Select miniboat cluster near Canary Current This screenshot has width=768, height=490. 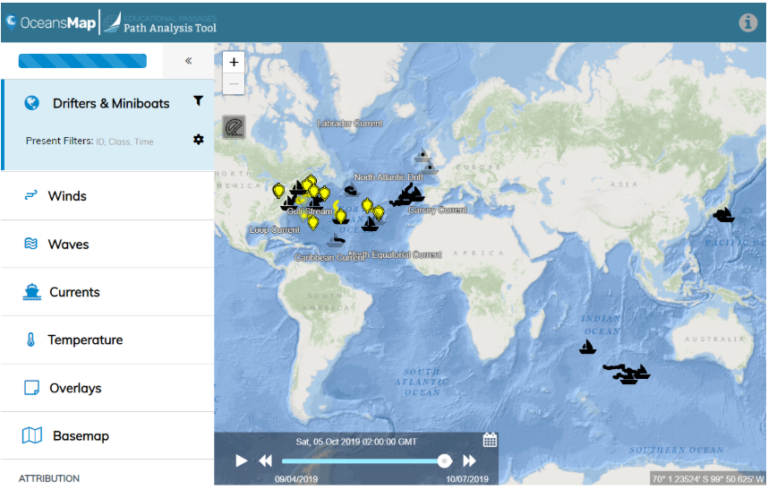[408, 194]
